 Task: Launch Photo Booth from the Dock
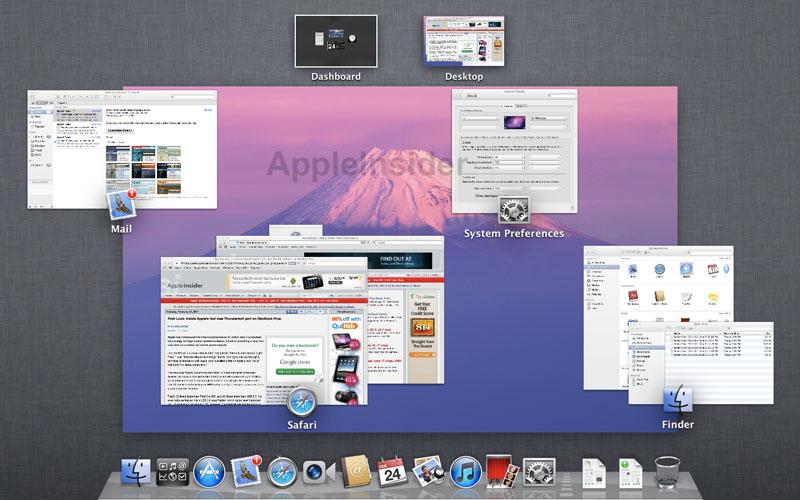pos(502,471)
